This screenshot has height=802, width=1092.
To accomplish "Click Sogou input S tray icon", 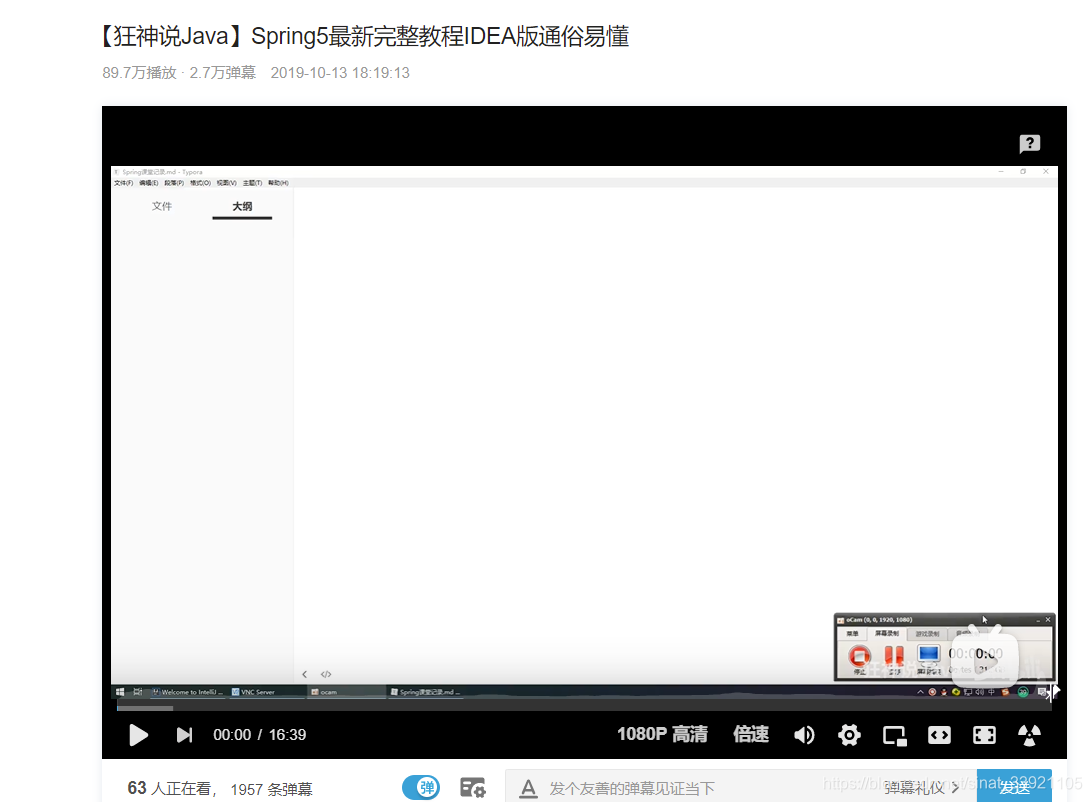I will pyautogui.click(x=1004, y=692).
